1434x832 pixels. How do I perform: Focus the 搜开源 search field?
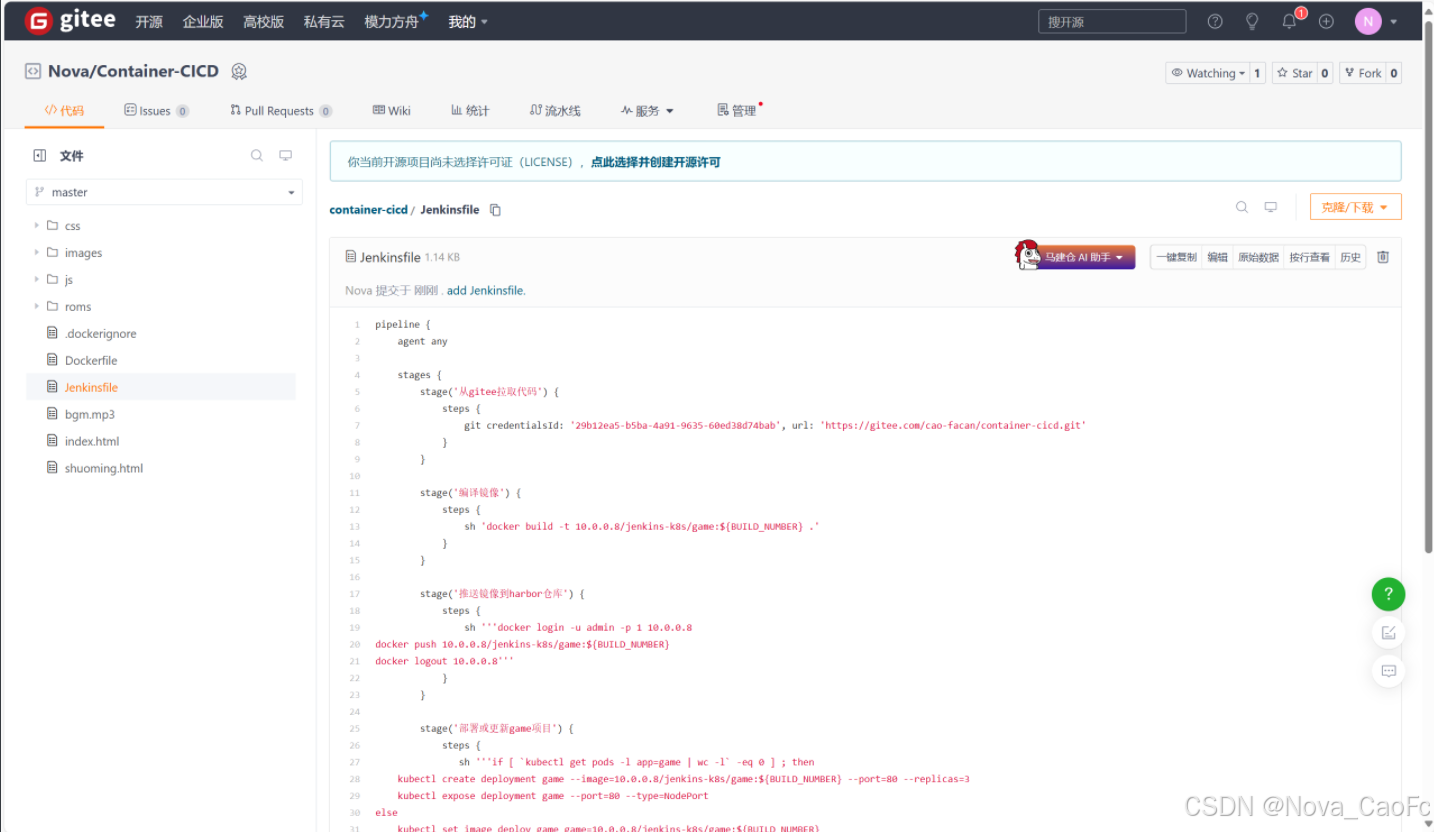1112,21
